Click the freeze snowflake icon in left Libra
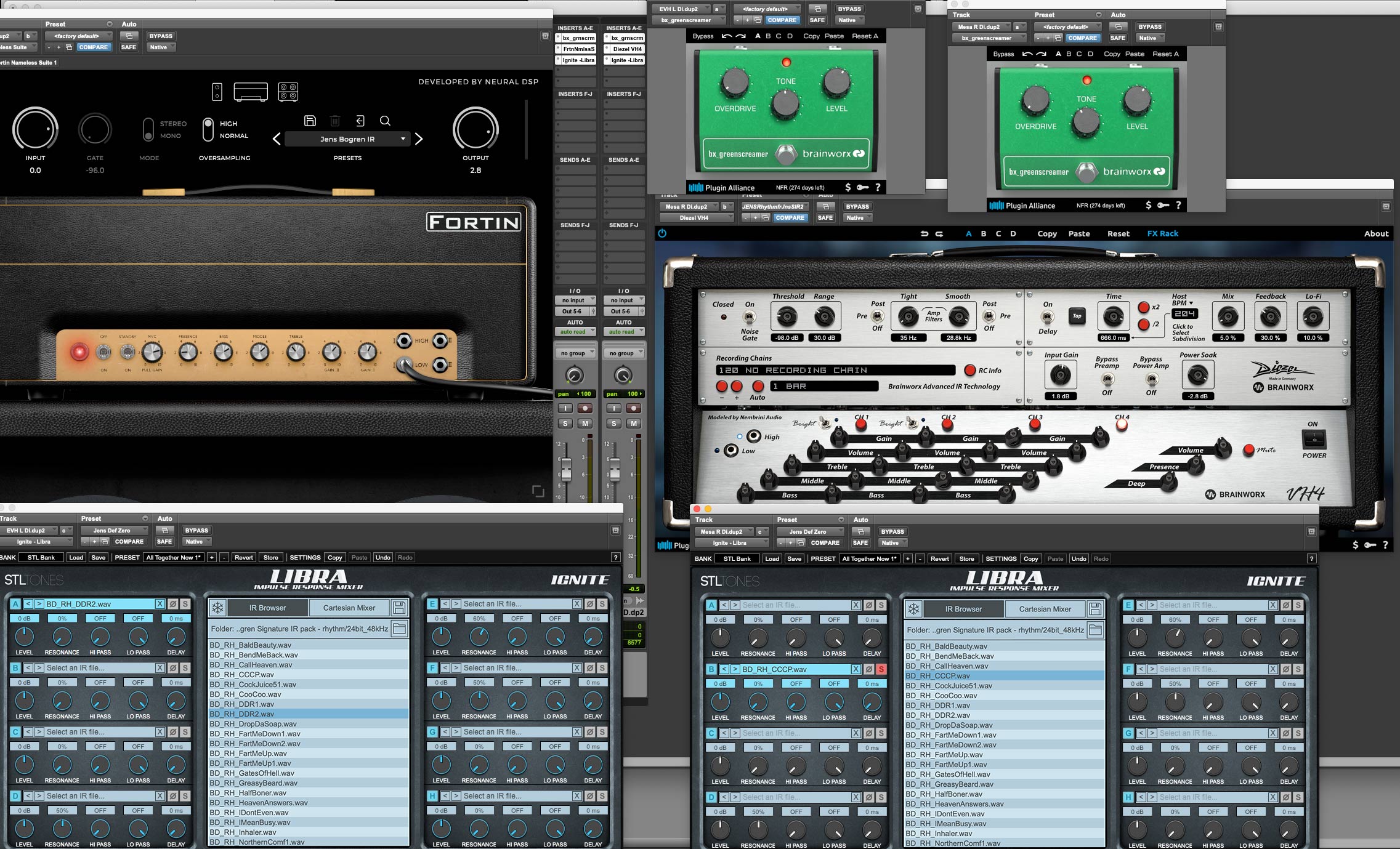 pyautogui.click(x=217, y=608)
